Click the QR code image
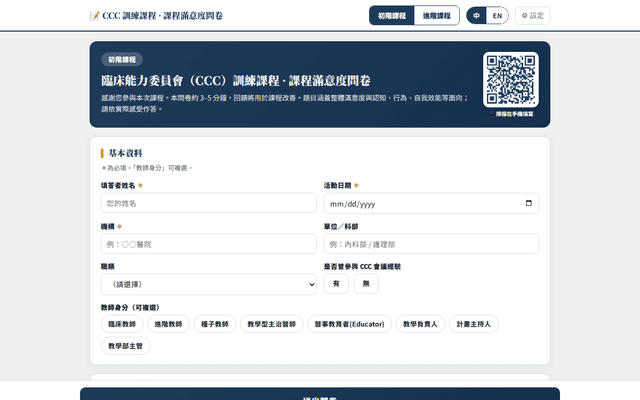Screen dimensions: 640x400 (x=511, y=80)
